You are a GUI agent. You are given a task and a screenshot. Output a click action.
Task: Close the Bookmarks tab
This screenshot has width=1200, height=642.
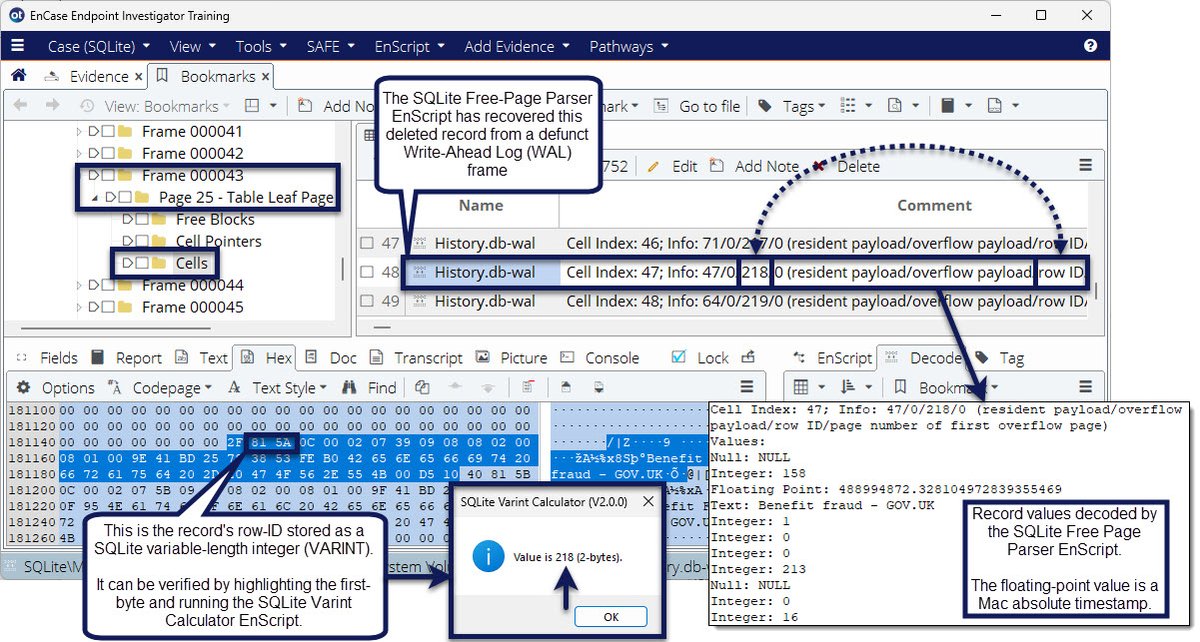point(266,76)
